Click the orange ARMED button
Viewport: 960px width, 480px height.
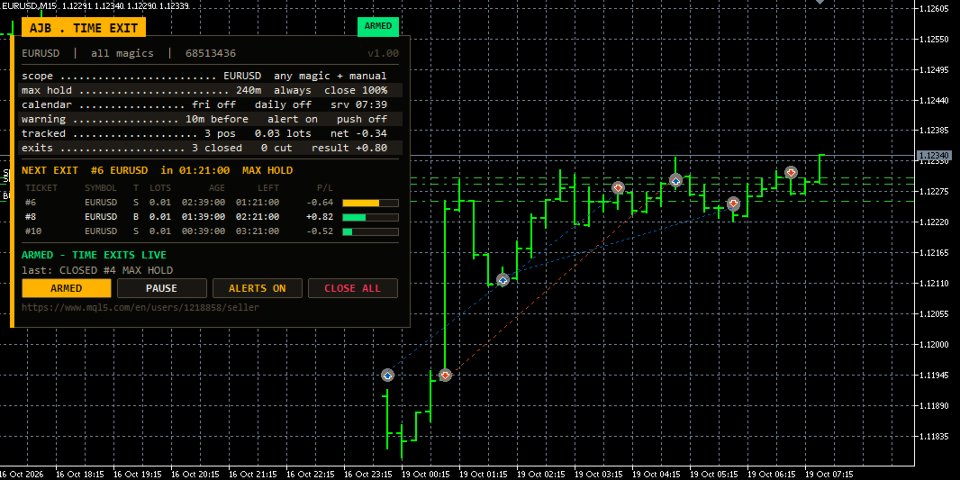[67, 288]
